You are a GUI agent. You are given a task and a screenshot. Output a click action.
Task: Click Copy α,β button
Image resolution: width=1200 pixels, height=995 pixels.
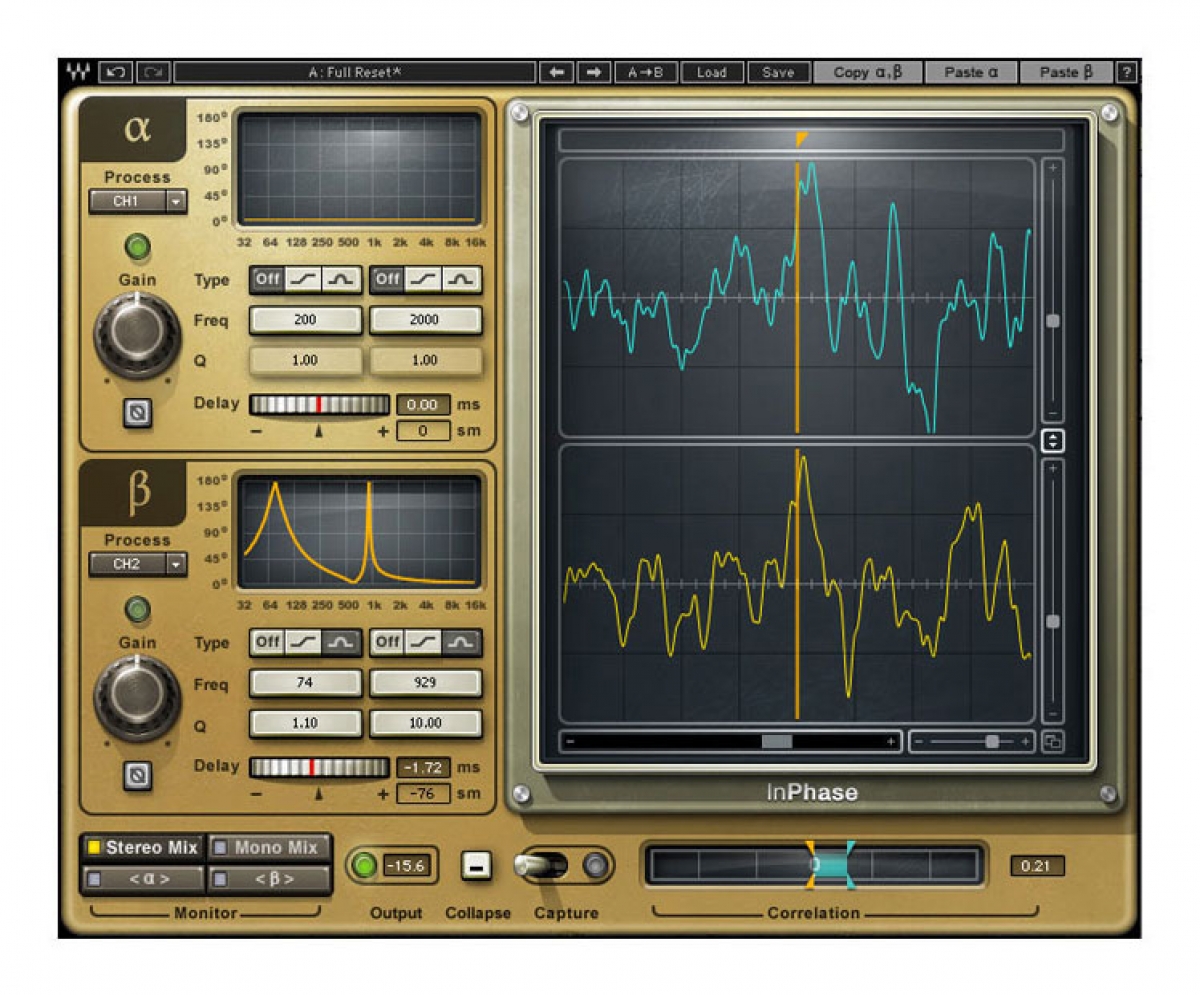point(868,72)
